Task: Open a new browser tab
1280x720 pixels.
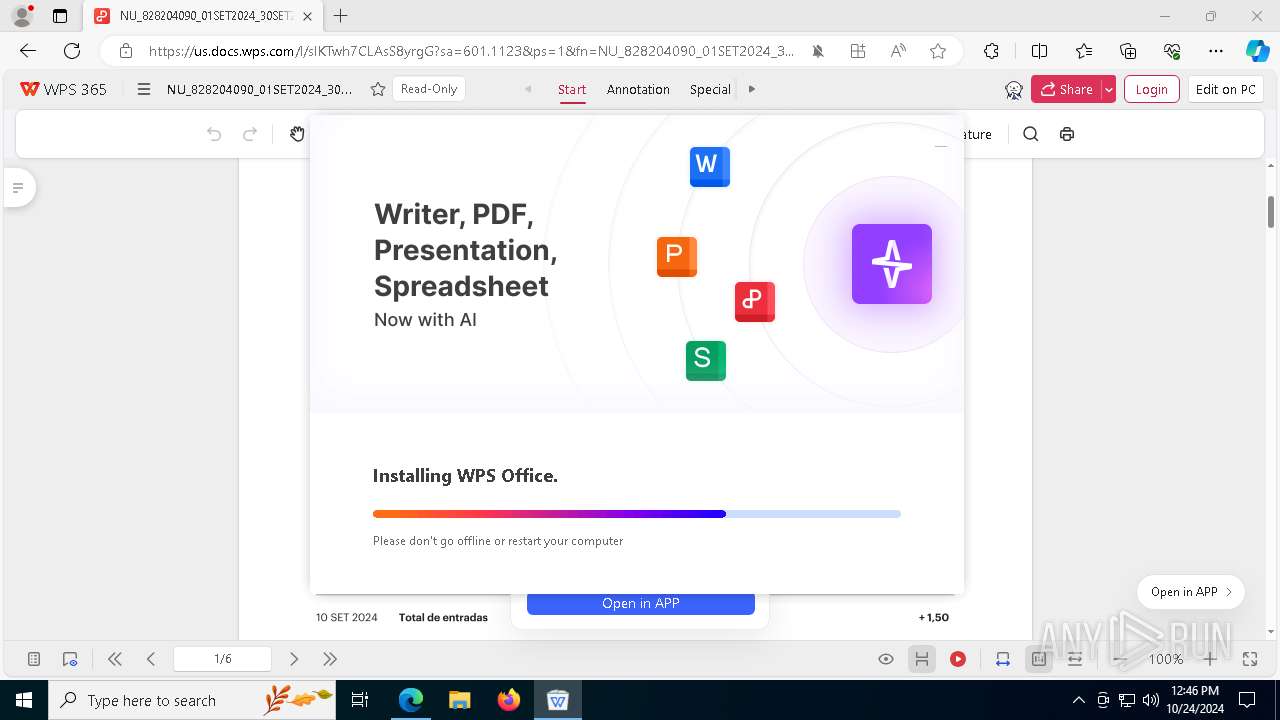Action: [341, 16]
